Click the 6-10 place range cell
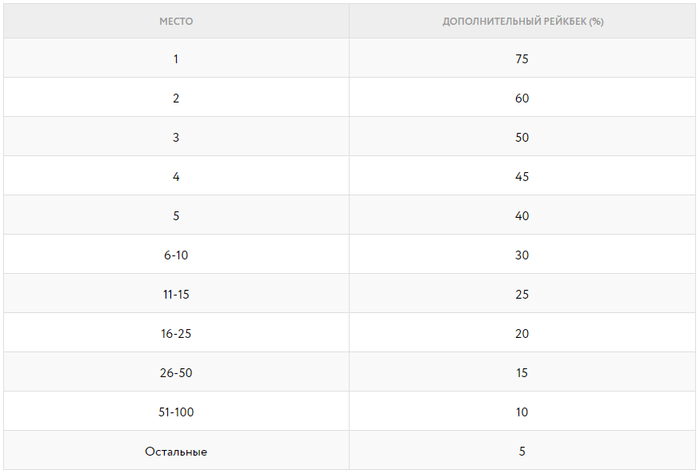The height and width of the screenshot is (474, 700). click(176, 255)
